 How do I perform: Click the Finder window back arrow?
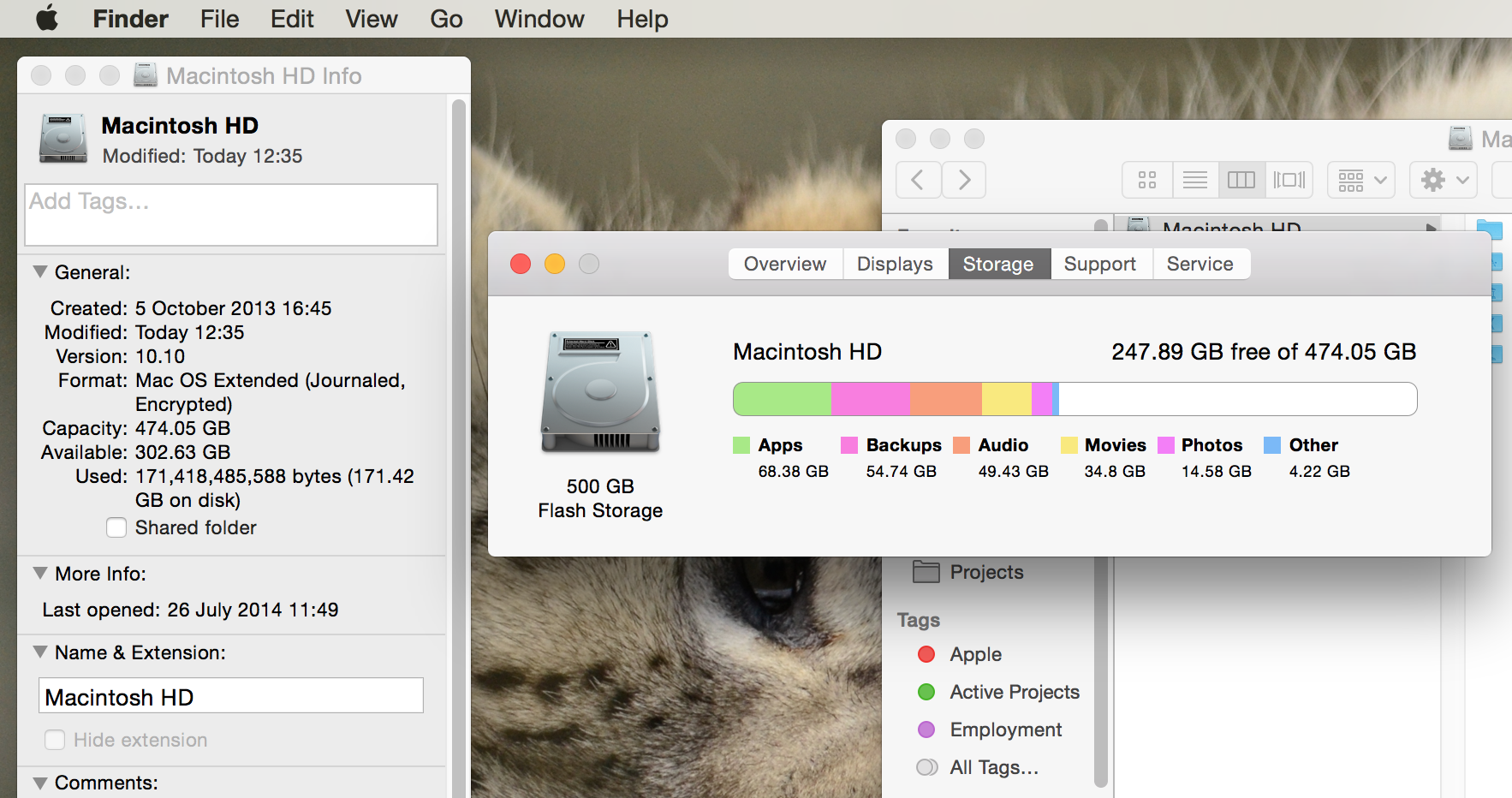[x=918, y=180]
